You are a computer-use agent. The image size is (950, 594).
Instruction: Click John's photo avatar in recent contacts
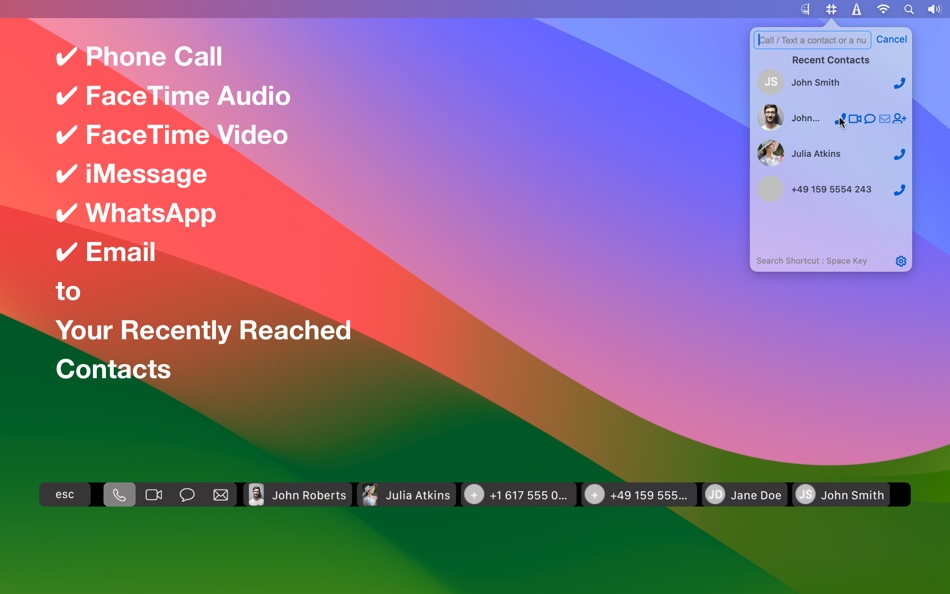(771, 117)
